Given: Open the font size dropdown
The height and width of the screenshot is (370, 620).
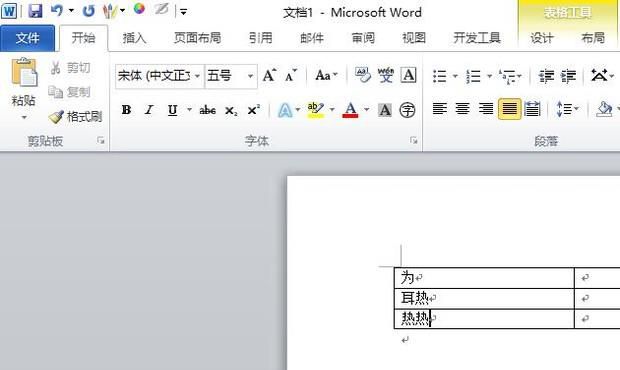Looking at the screenshot, I should 250,76.
